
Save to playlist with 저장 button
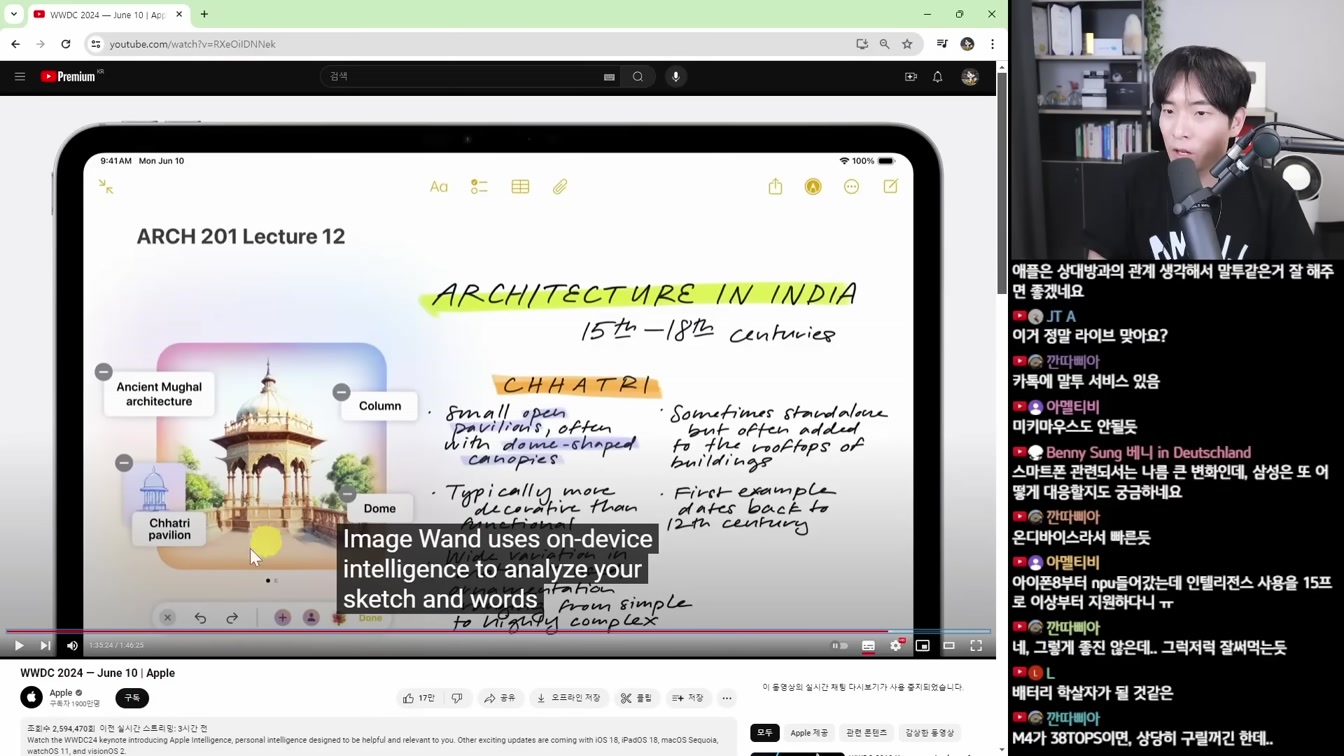click(x=688, y=698)
